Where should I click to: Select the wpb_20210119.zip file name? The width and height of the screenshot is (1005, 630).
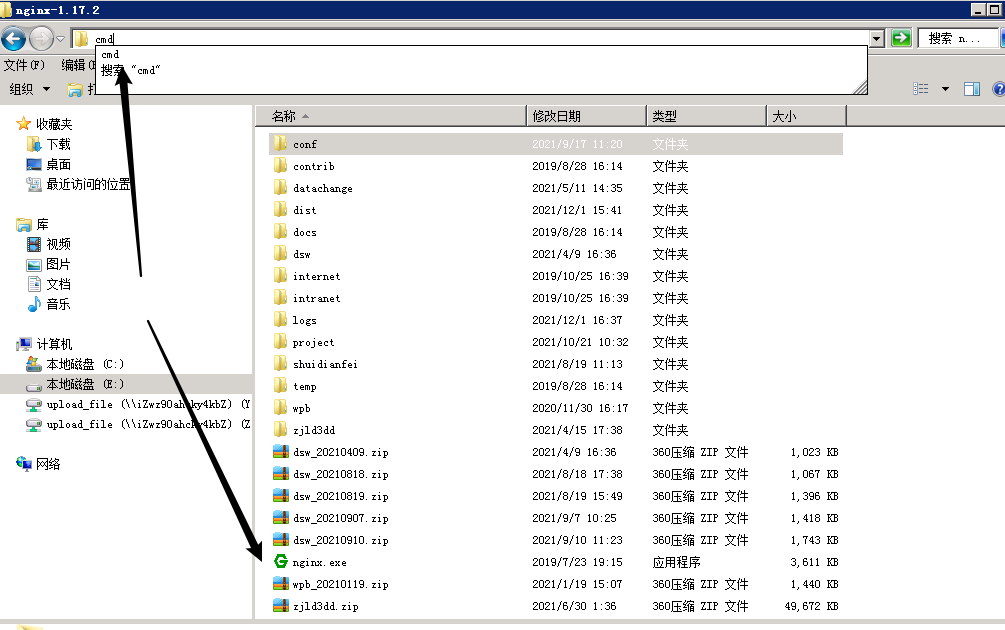340,584
